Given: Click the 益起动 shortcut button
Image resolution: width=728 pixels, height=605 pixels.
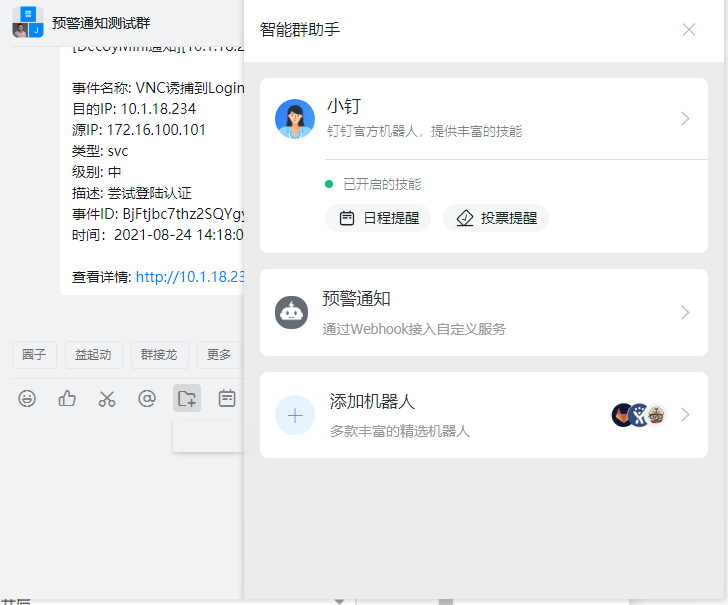Looking at the screenshot, I should [94, 354].
